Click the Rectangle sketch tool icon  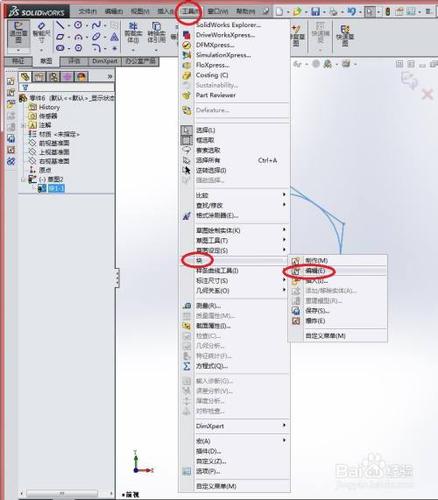click(60, 36)
